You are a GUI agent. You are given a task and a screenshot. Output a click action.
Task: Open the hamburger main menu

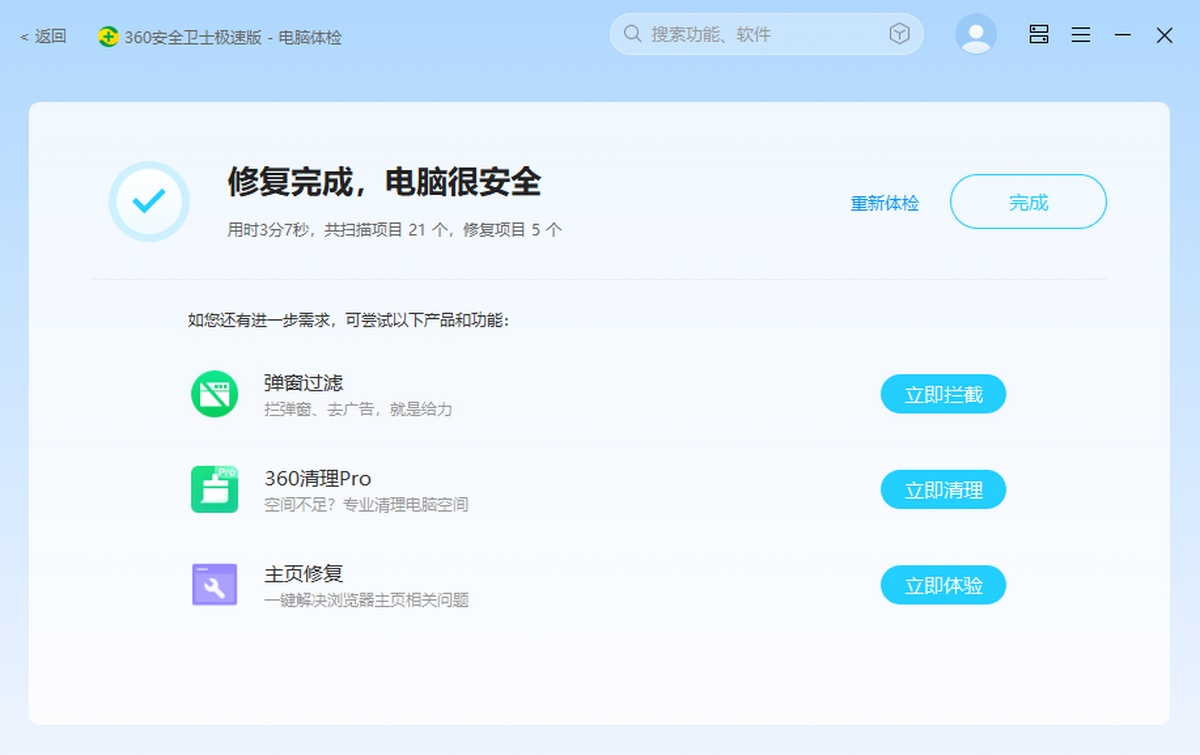pyautogui.click(x=1081, y=35)
